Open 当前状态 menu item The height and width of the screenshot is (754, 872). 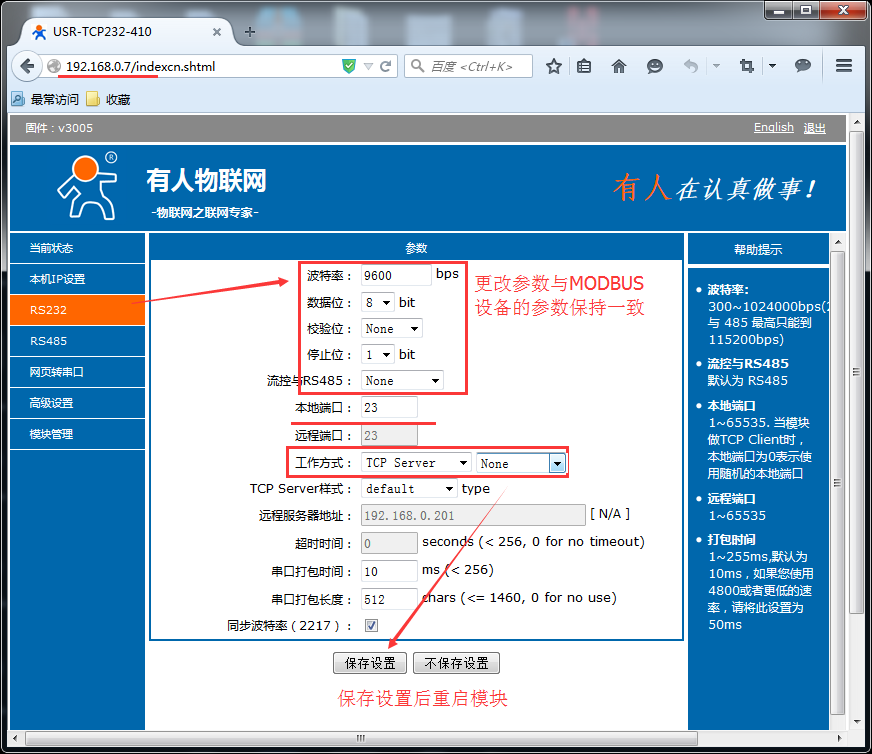[x=77, y=248]
